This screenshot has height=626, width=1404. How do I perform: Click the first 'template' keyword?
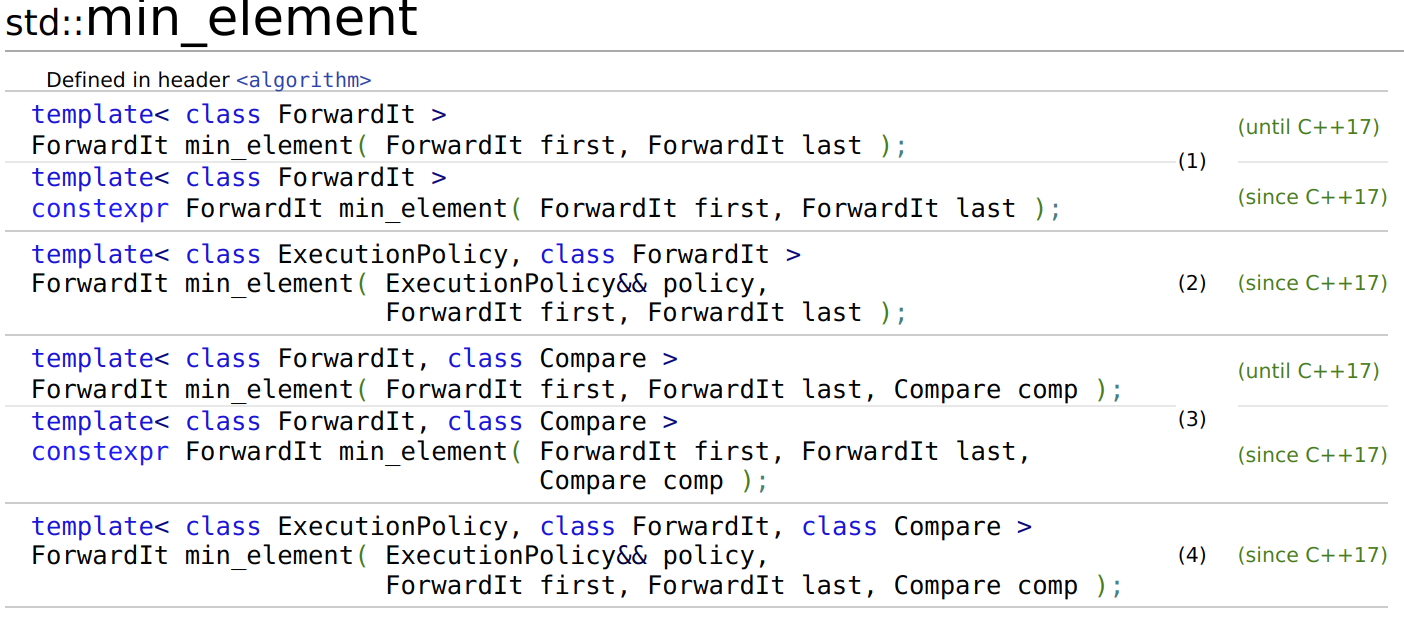click(x=92, y=115)
